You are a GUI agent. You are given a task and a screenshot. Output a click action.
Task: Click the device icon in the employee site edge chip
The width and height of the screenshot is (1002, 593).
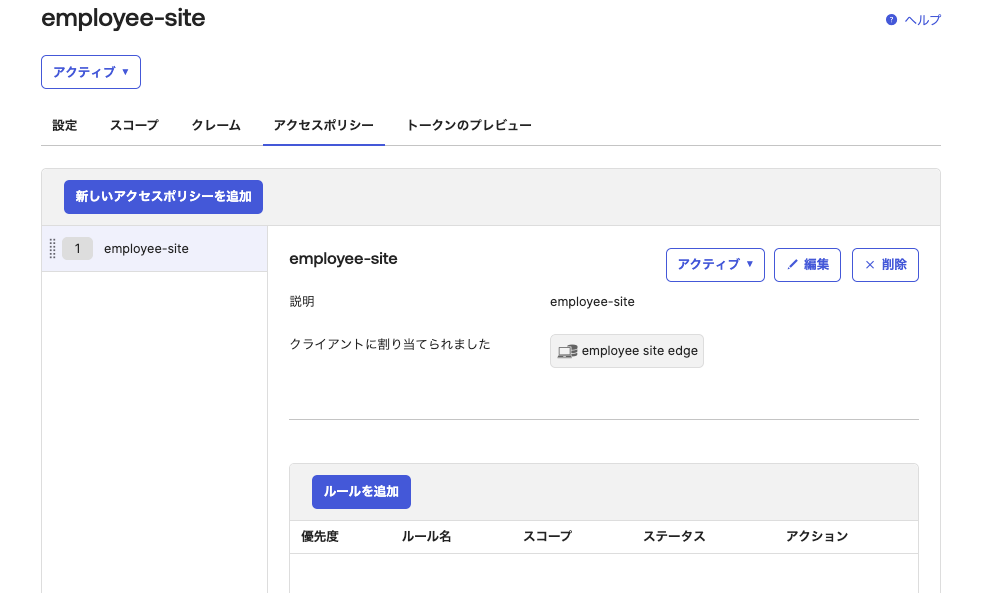(565, 350)
